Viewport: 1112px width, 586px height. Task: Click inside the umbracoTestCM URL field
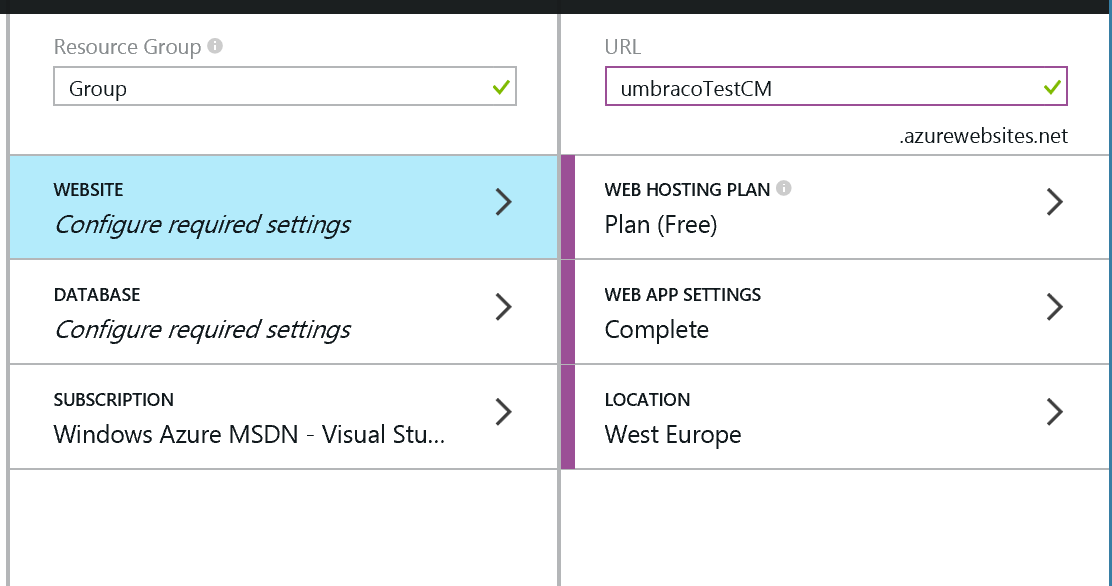pyautogui.click(x=836, y=87)
